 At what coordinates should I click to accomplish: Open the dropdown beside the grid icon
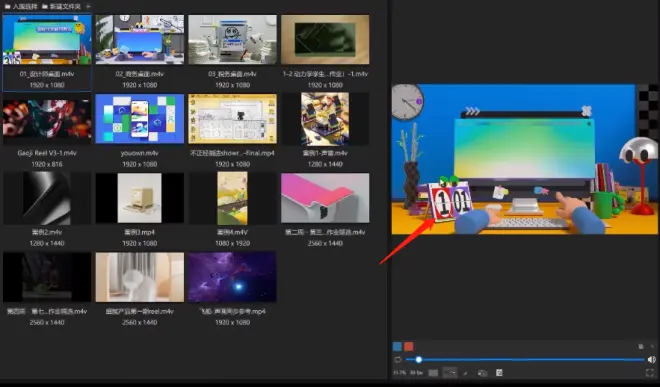(450, 373)
